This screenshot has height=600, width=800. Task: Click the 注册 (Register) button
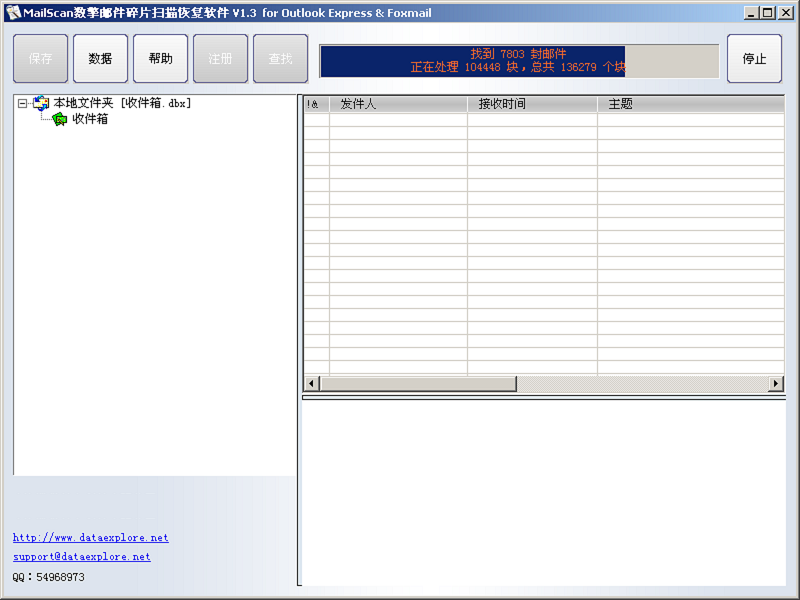point(220,59)
